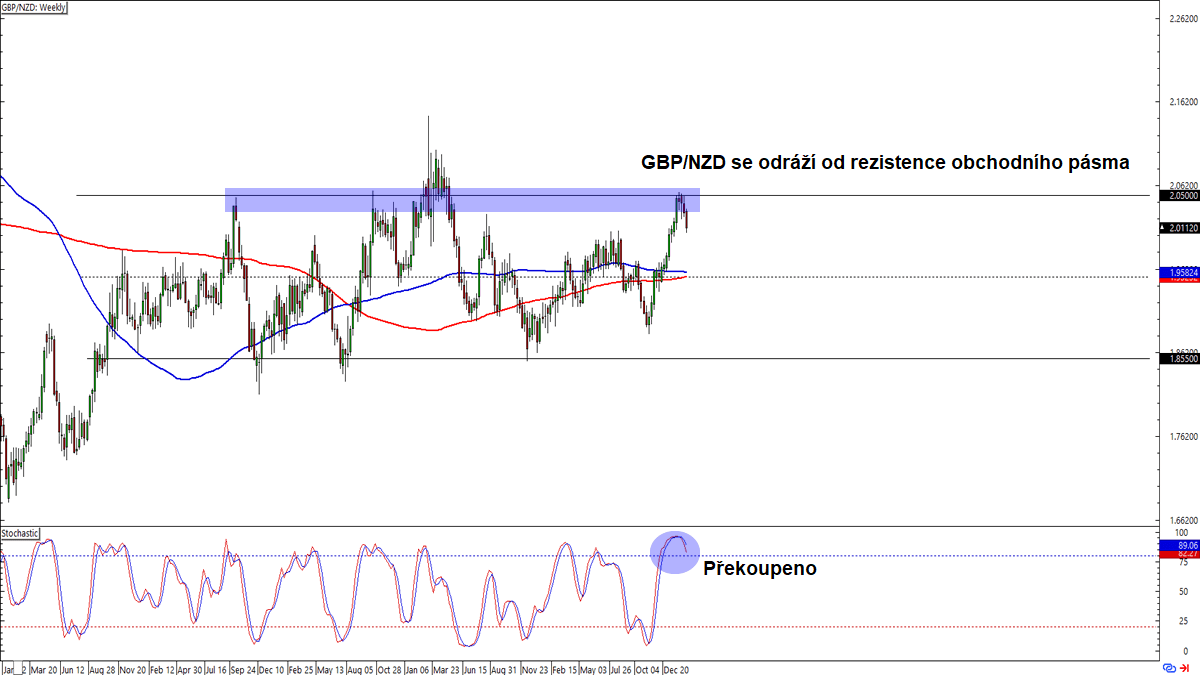Click the 2.26200 price axis value
This screenshot has height=675, width=1200.
click(x=1183, y=18)
